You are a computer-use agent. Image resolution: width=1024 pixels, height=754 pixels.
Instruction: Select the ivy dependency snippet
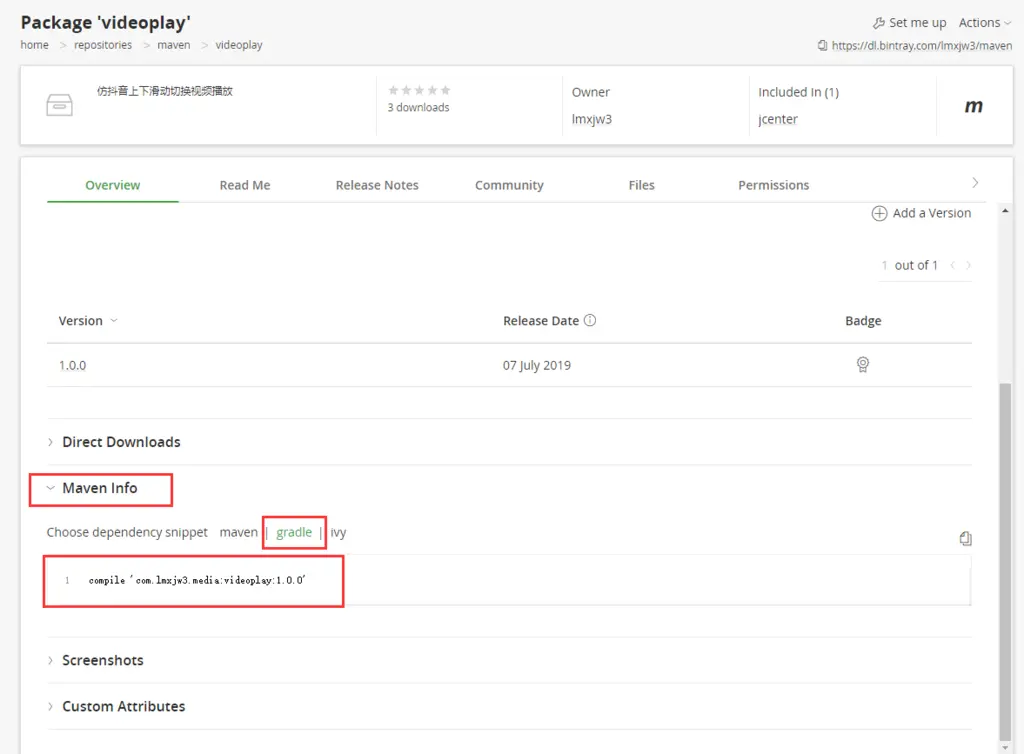pyautogui.click(x=338, y=533)
